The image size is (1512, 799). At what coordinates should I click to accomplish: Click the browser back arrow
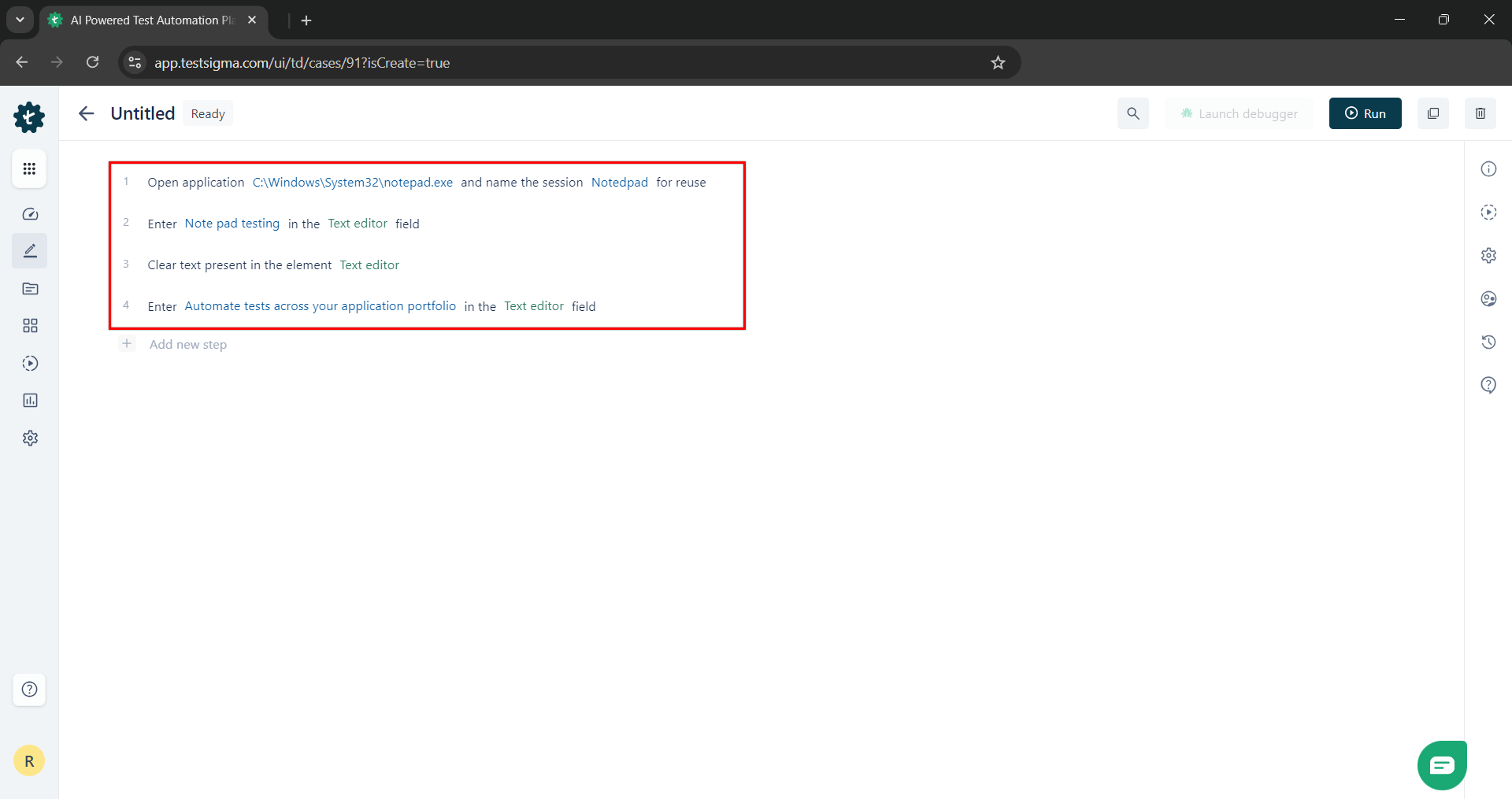[22, 62]
